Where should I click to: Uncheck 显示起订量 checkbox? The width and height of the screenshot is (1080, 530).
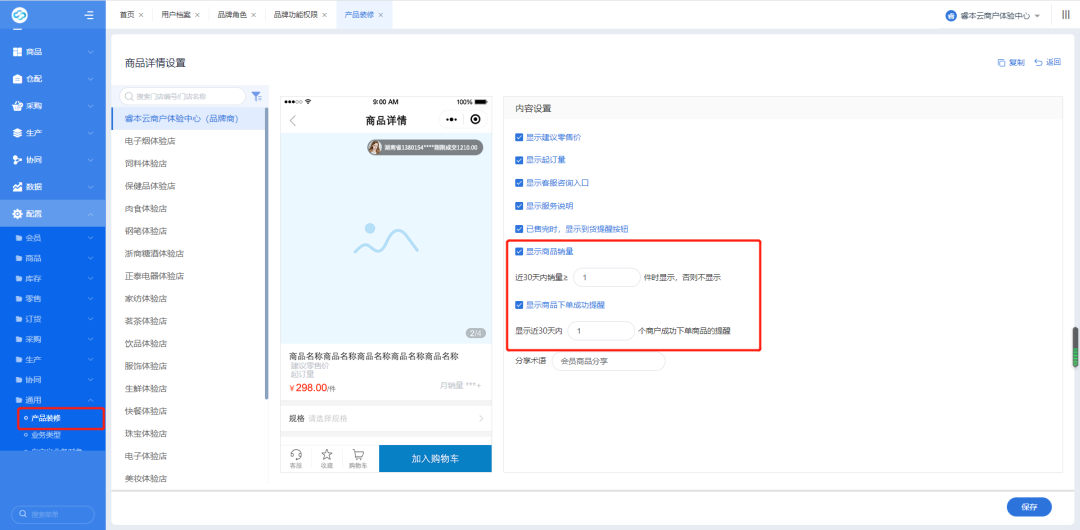coord(519,160)
